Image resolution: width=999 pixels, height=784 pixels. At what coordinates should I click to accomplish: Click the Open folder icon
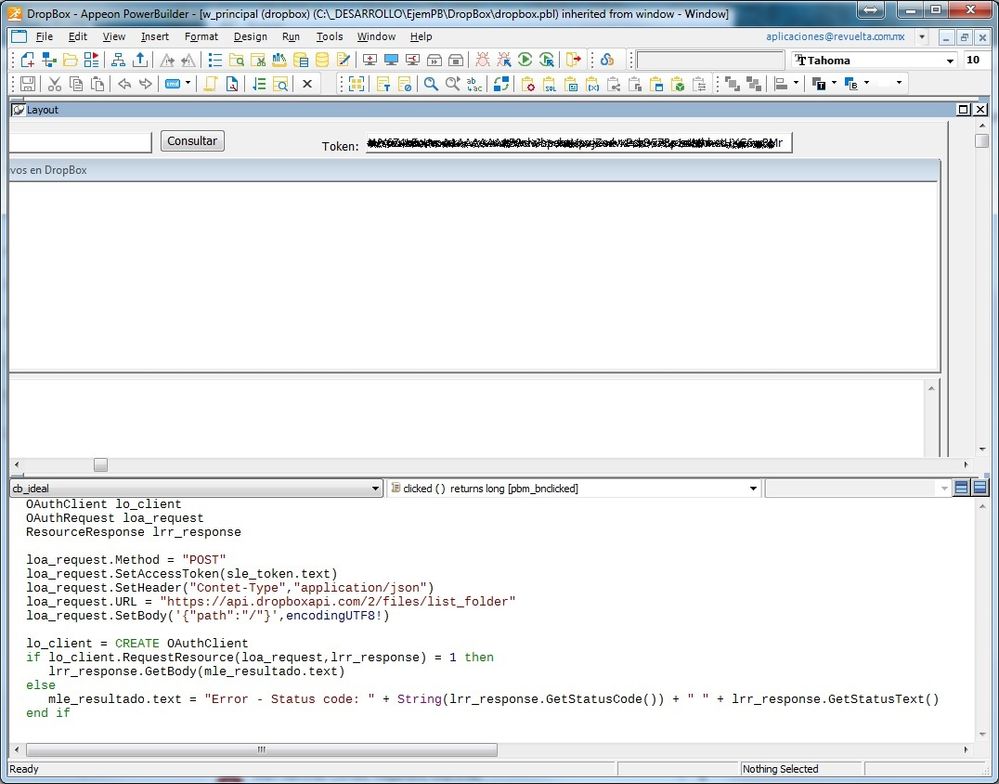point(70,60)
